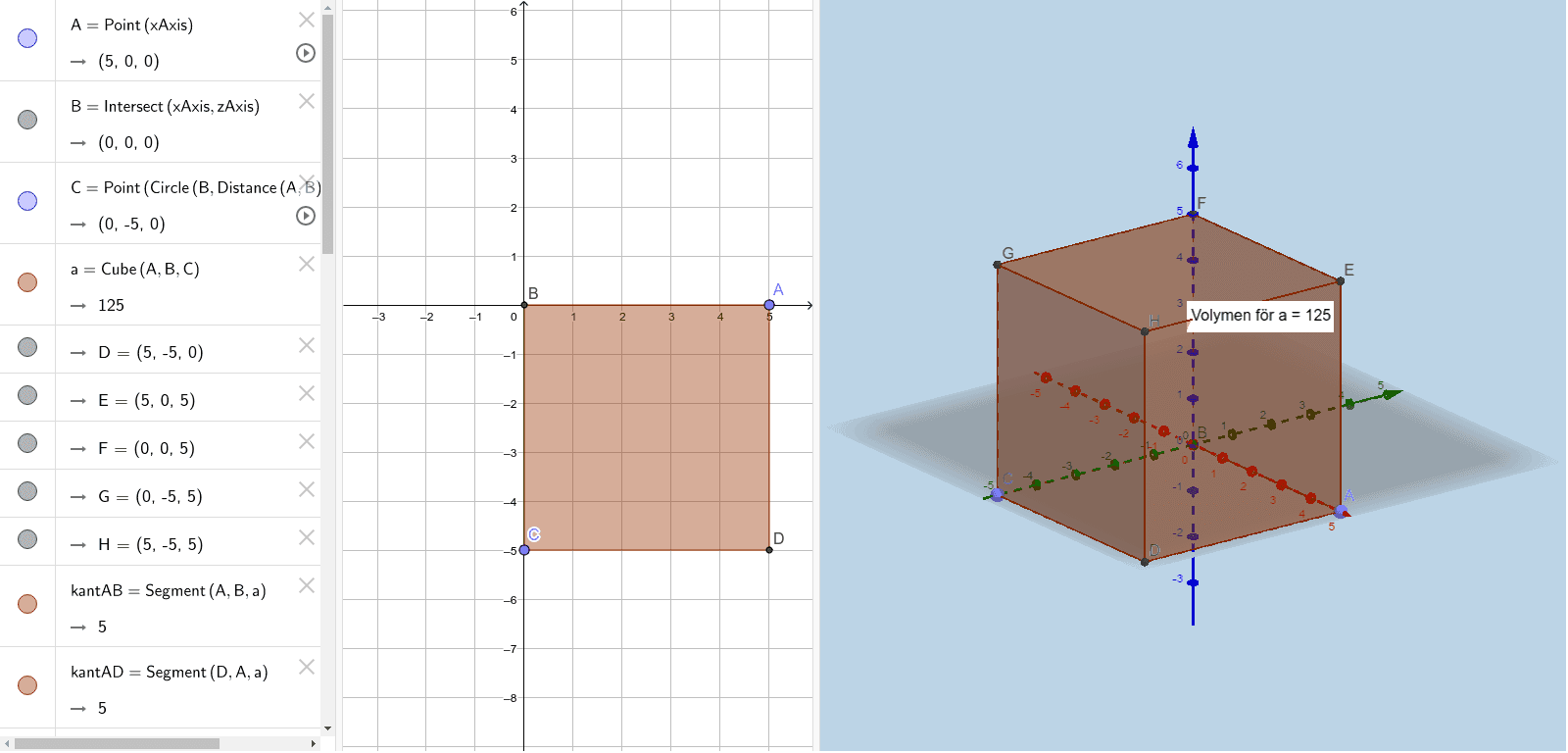This screenshot has width=1568, height=753.
Task: Click the algebra panel vertical scrollbar thumb
Action: click(x=327, y=133)
